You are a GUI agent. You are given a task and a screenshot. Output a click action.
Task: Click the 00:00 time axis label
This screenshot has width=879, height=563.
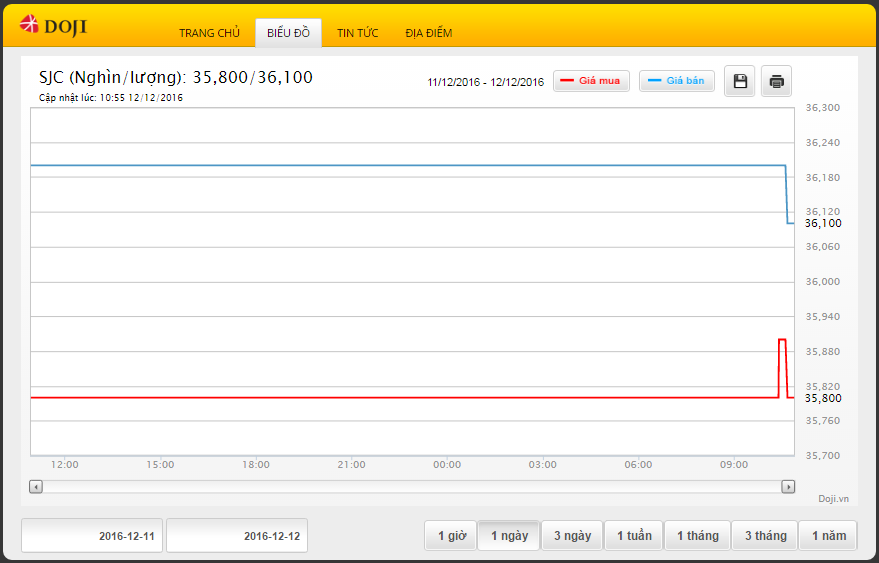tap(447, 465)
